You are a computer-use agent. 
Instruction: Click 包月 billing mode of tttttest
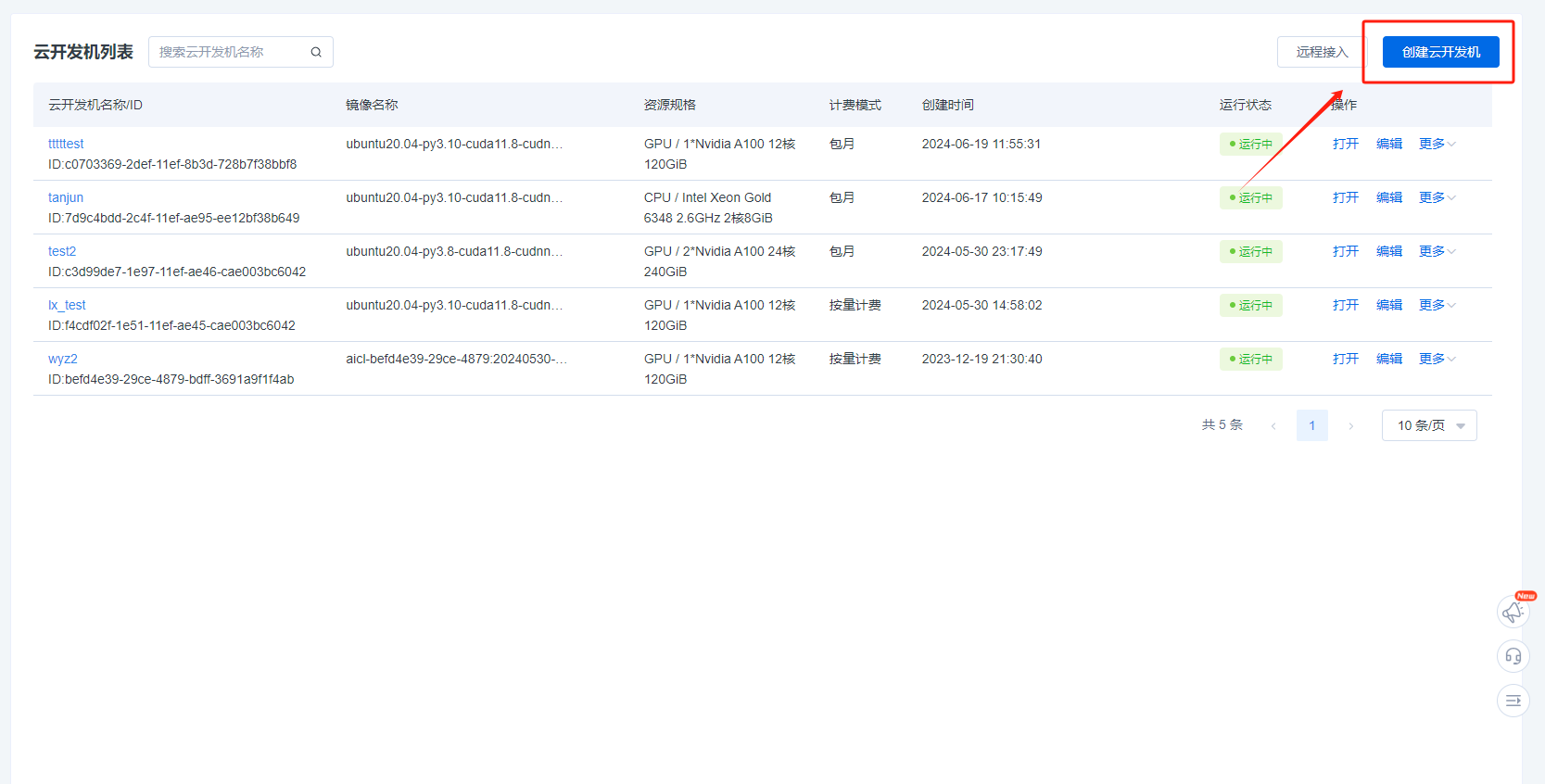pos(842,144)
